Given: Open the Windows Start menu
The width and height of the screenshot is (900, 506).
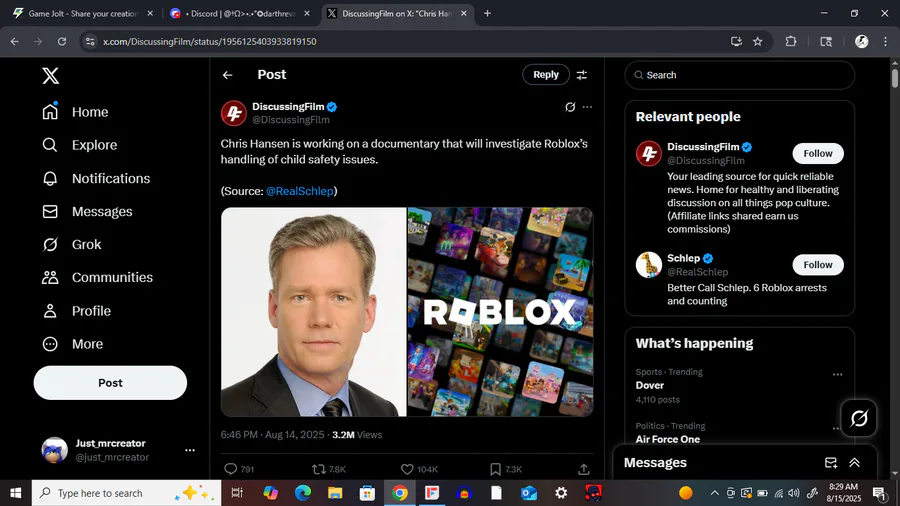Looking at the screenshot, I should pyautogui.click(x=15, y=493).
